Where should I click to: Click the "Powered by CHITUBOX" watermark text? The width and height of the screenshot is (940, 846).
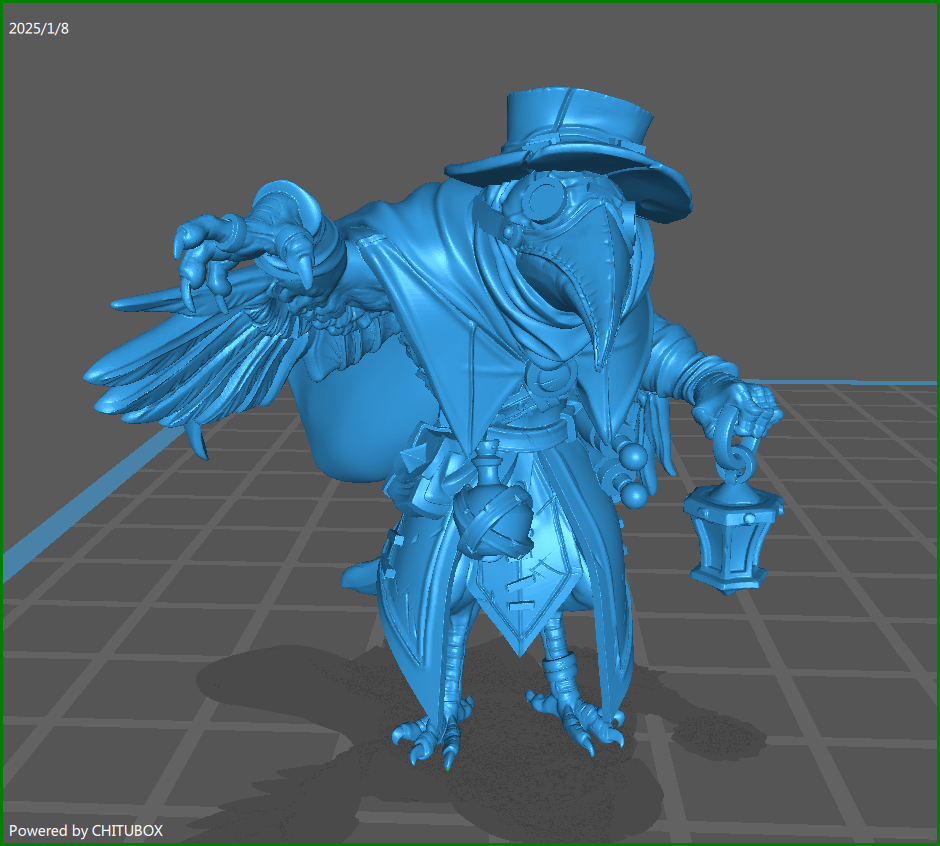point(86,830)
